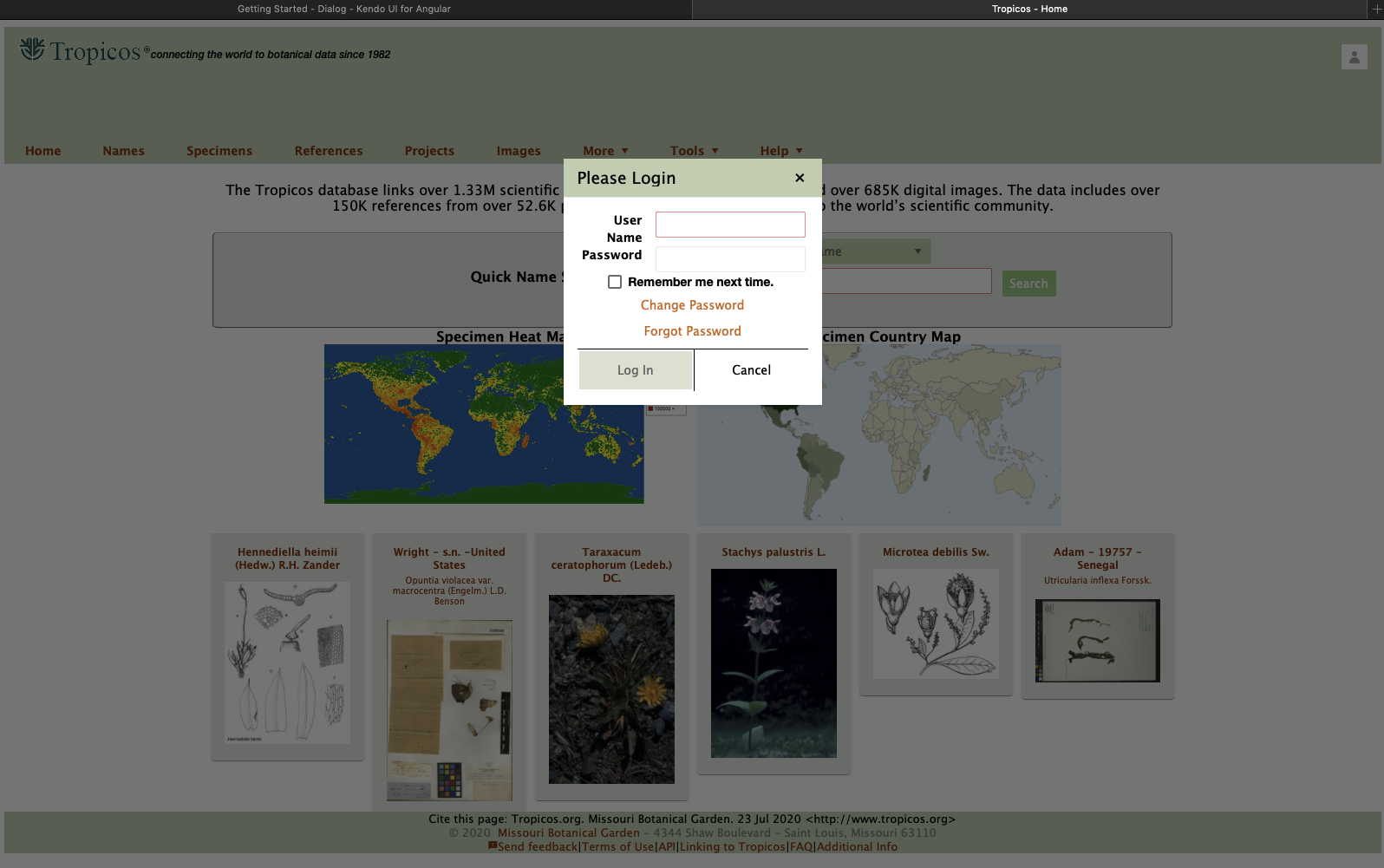Open Missouri Botanical Garden footer link
The image size is (1384, 868).
pyautogui.click(x=569, y=833)
